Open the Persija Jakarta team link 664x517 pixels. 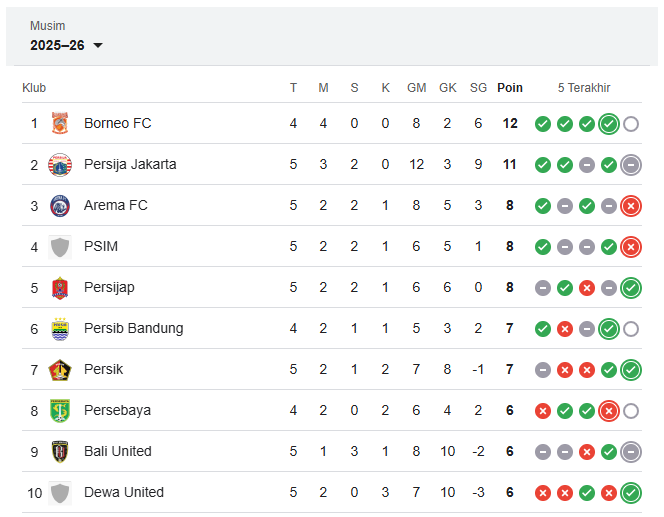click(x=130, y=164)
